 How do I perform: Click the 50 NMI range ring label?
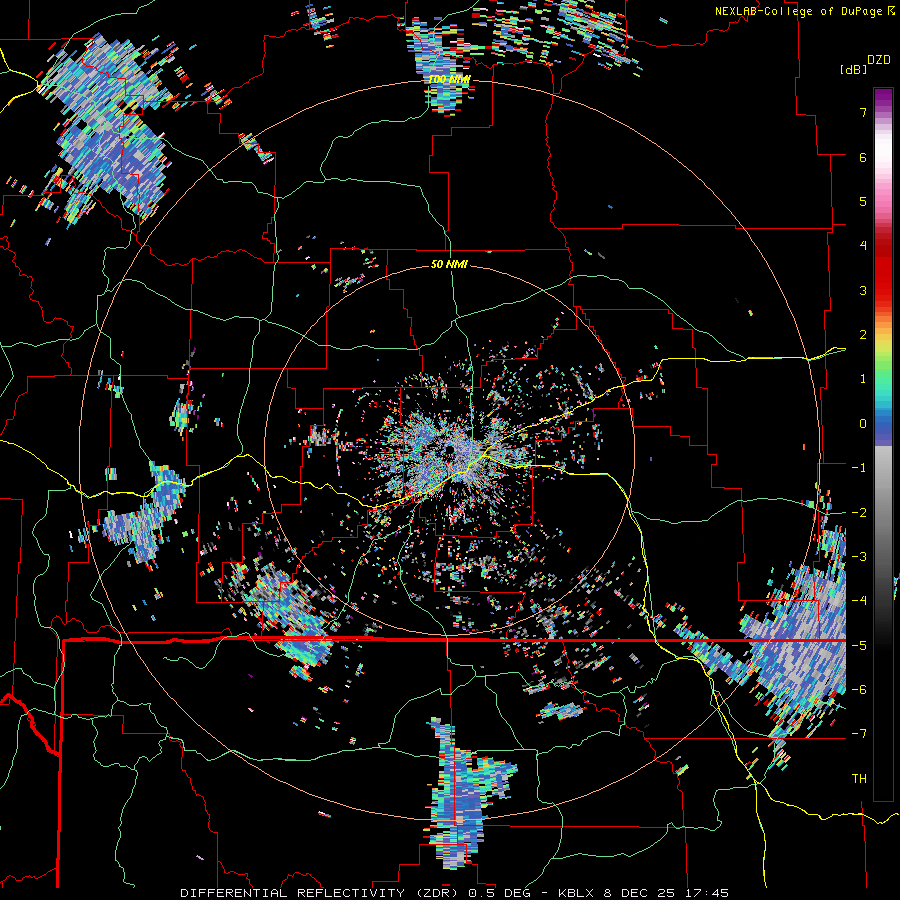449,264
